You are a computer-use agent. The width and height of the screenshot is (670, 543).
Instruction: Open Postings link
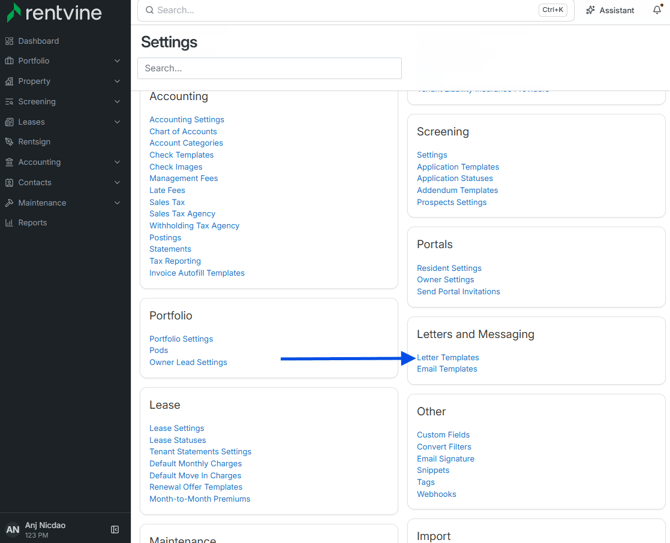tap(165, 238)
